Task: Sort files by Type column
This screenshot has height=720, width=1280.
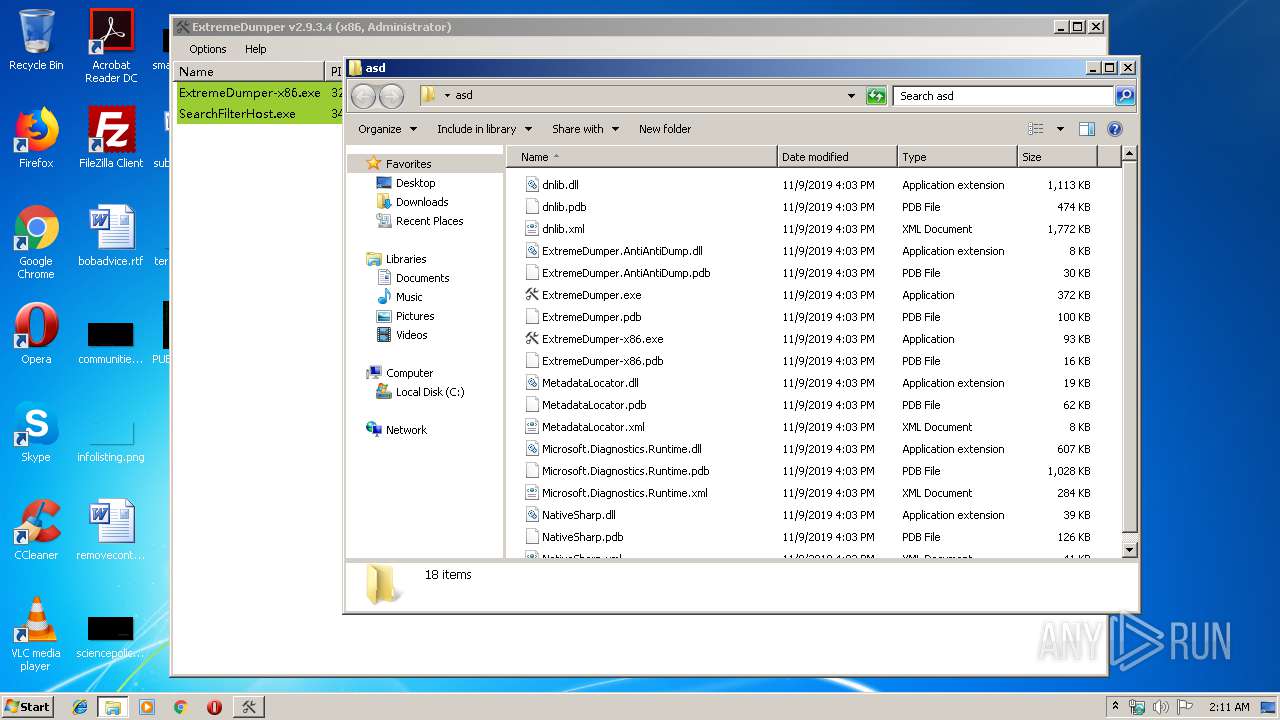Action: pos(957,157)
